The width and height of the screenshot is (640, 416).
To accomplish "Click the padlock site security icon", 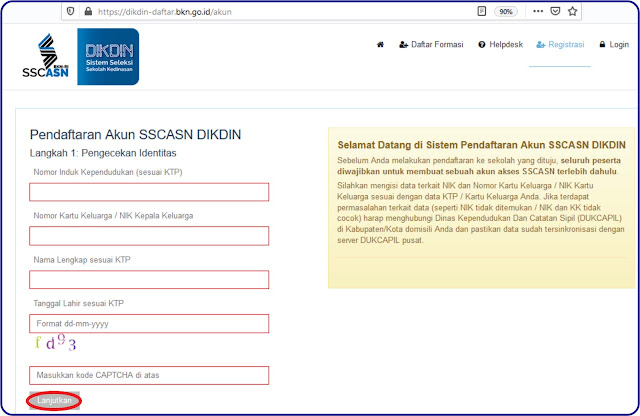I will click(88, 11).
